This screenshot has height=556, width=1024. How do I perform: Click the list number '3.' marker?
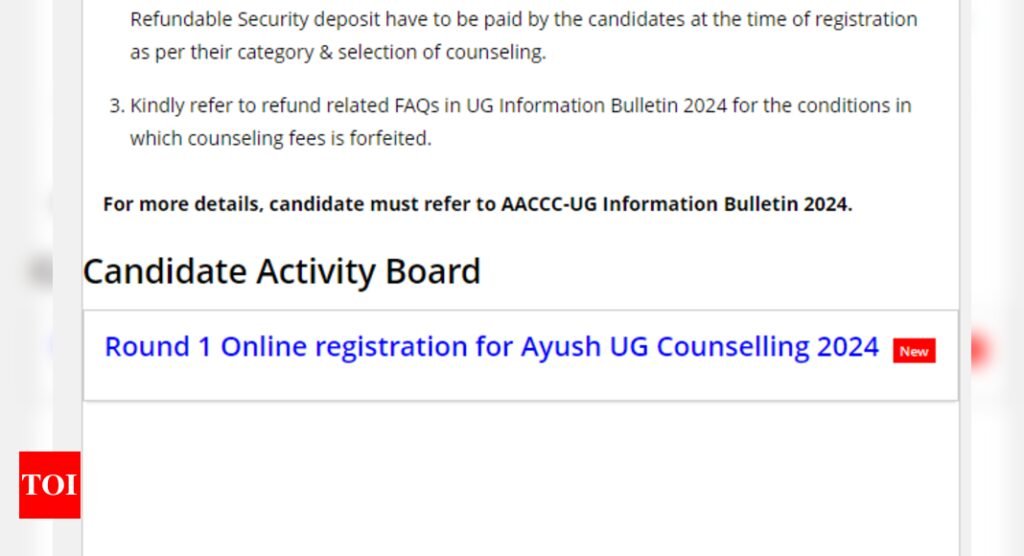[116, 106]
